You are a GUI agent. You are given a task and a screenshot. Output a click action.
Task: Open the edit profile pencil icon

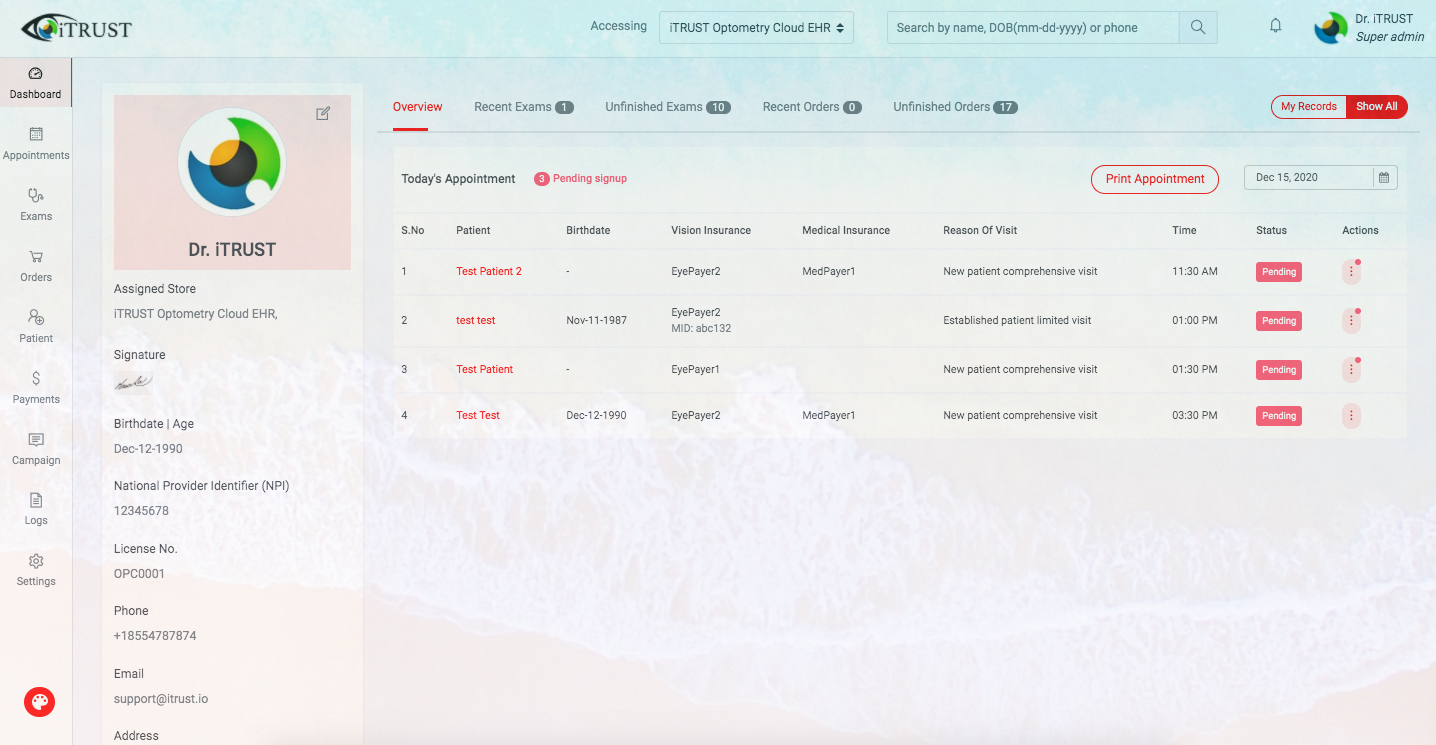pos(323,113)
